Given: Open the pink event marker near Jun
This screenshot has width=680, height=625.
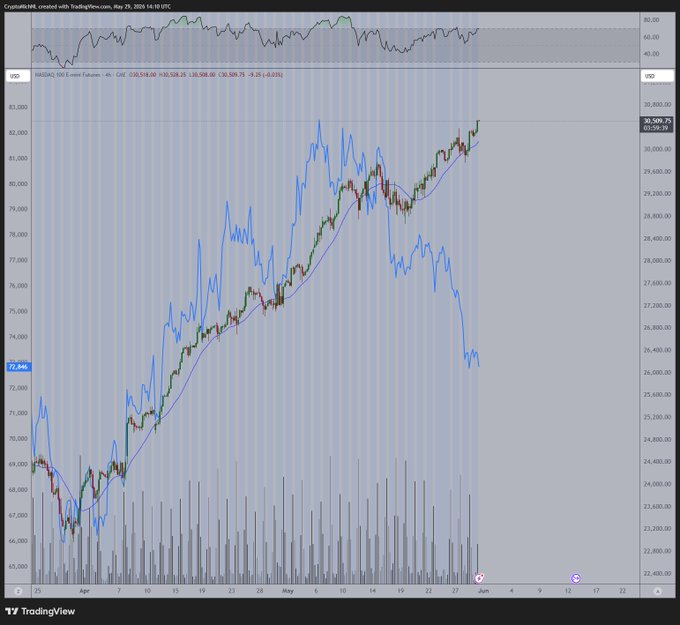Looking at the screenshot, I should click(x=479, y=578).
